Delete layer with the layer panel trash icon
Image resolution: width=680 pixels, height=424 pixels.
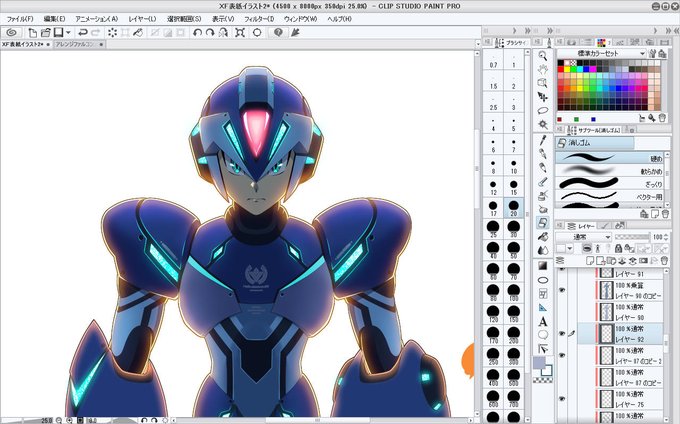coord(664,261)
